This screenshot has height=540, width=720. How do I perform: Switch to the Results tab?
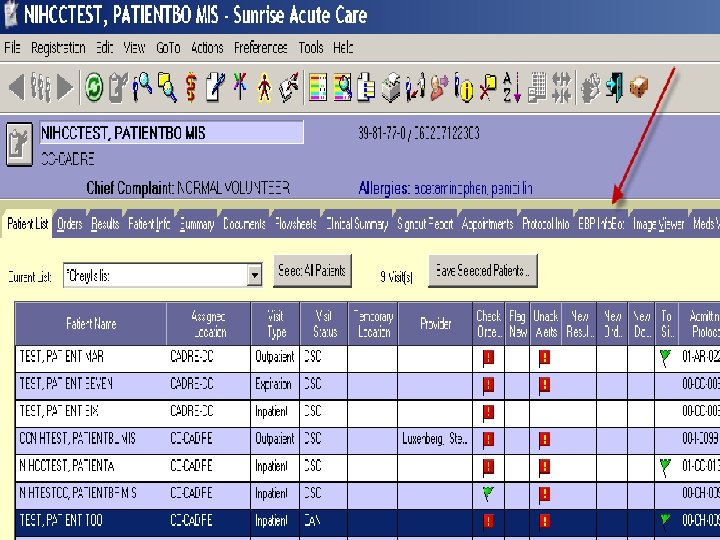tap(105, 224)
